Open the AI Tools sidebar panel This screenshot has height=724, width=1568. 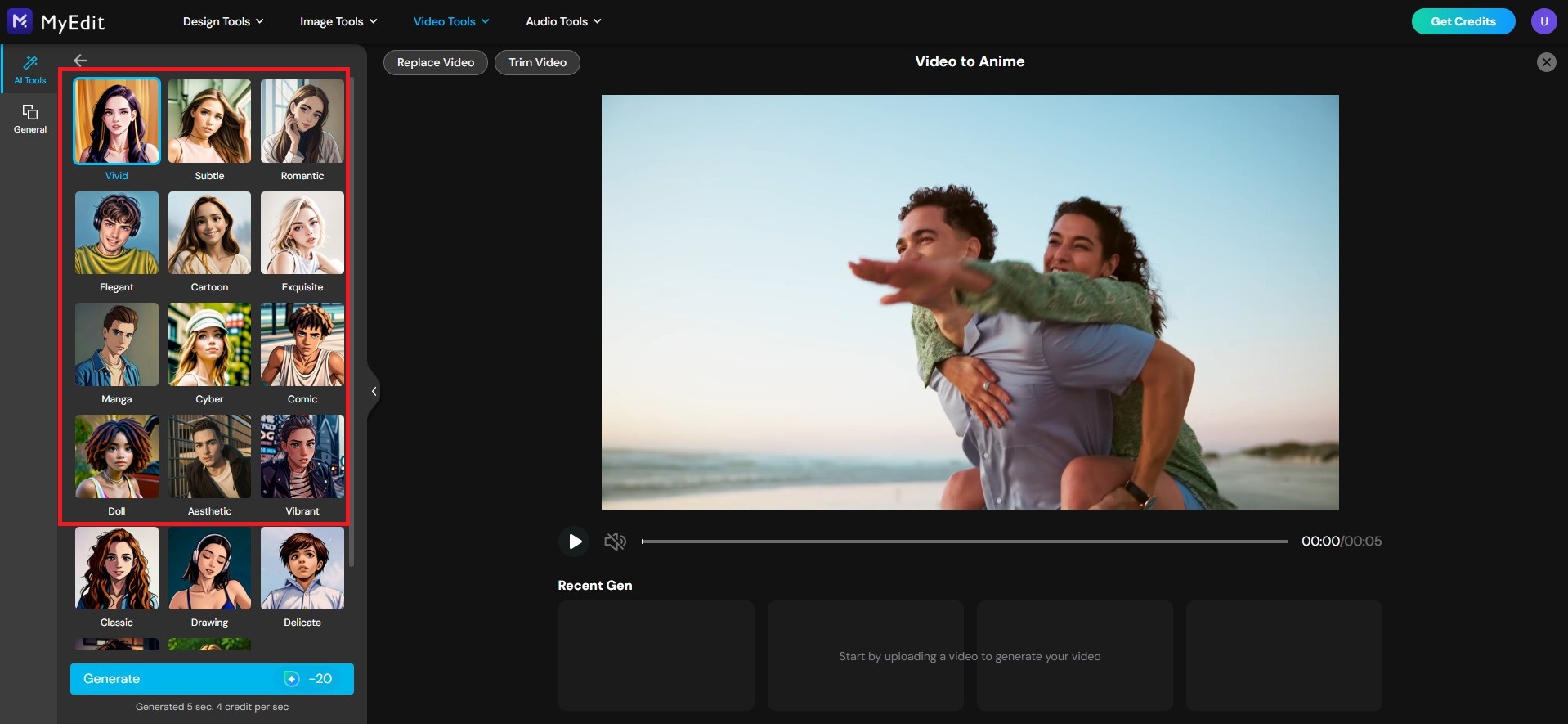[x=29, y=70]
